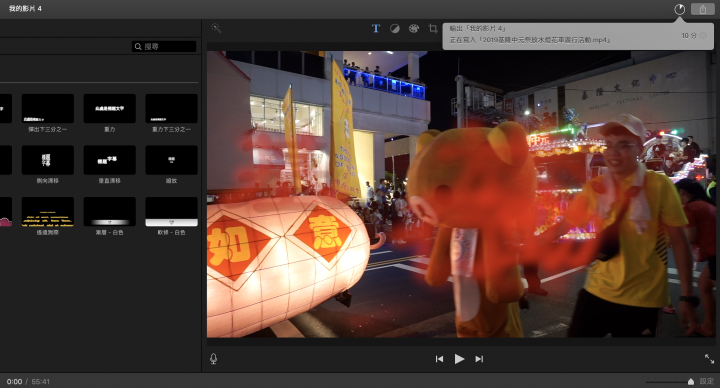Image resolution: width=720 pixels, height=388 pixels.
Task: Click the export progress circle indicator
Action: tap(679, 9)
